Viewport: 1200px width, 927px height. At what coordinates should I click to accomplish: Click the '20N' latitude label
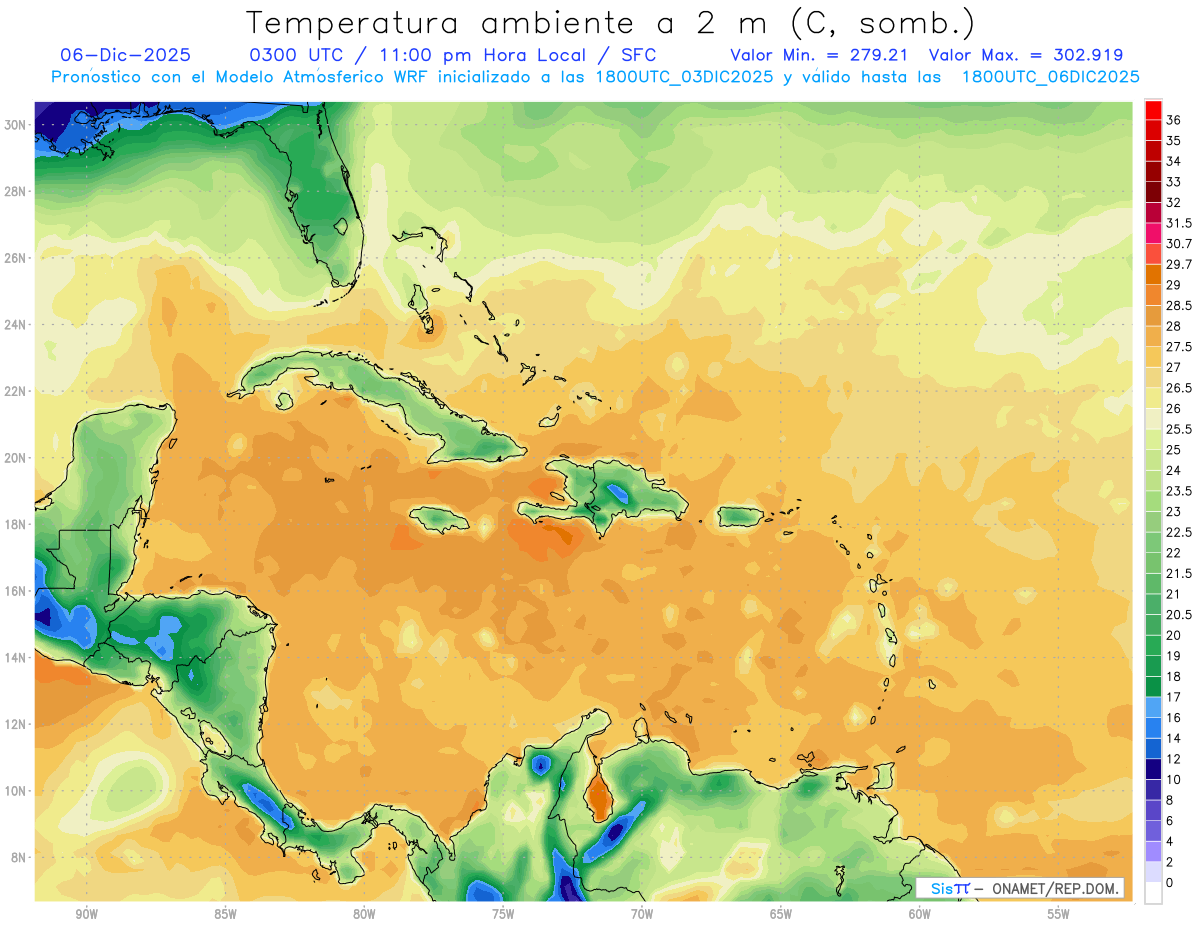pos(17,457)
